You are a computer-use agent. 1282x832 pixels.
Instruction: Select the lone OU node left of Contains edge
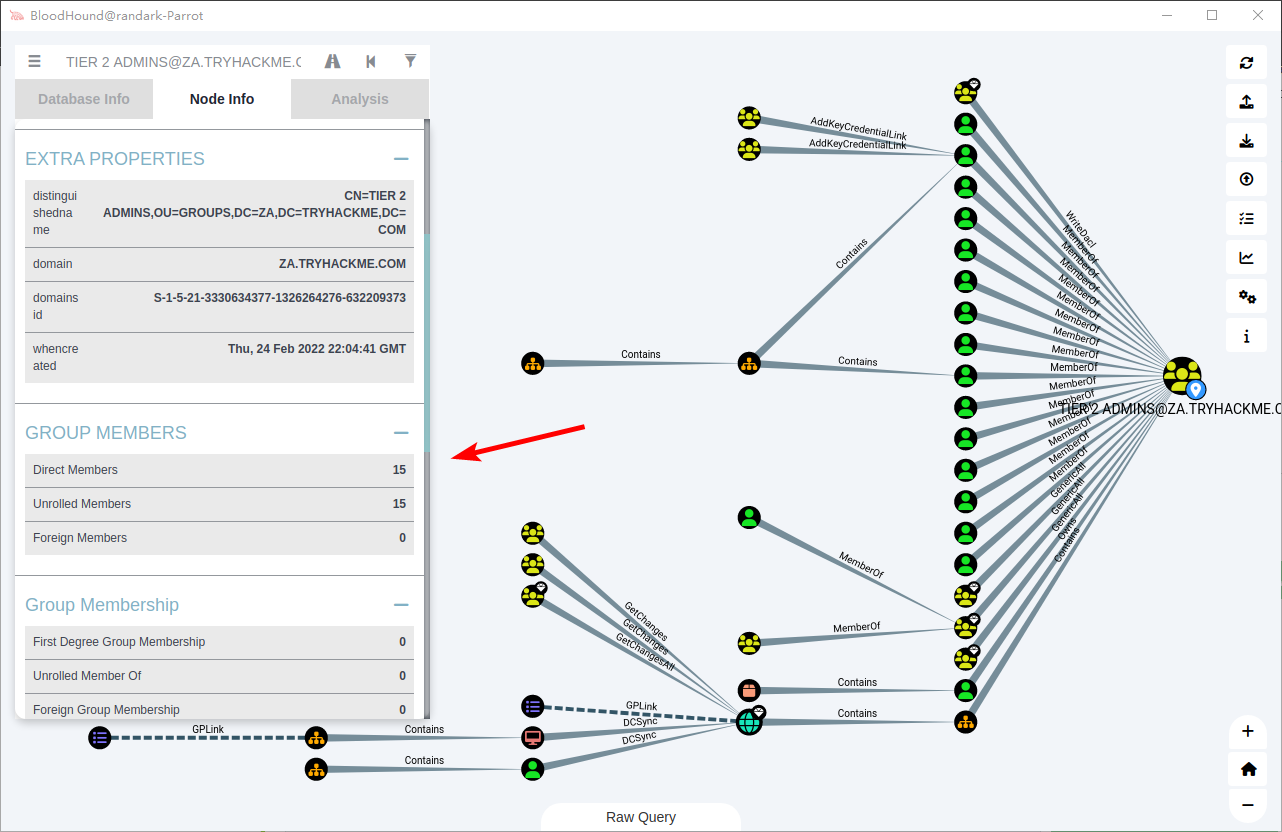533,363
